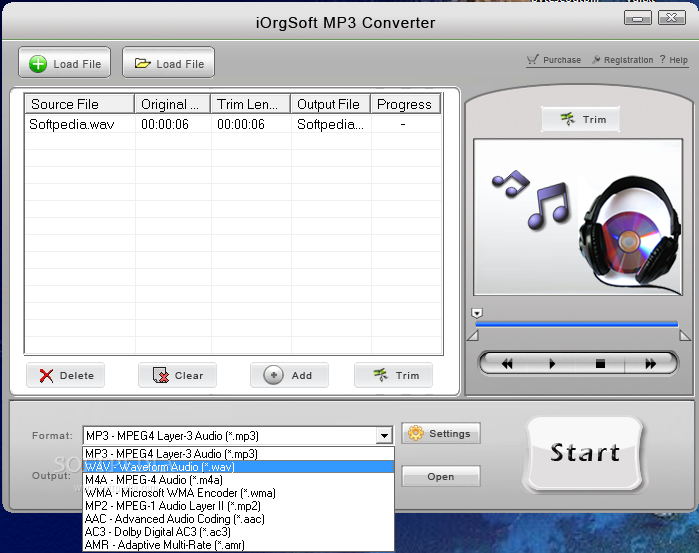
Task: Select MP2 - MPEG-1 Audio Layer II option
Action: (x=238, y=506)
